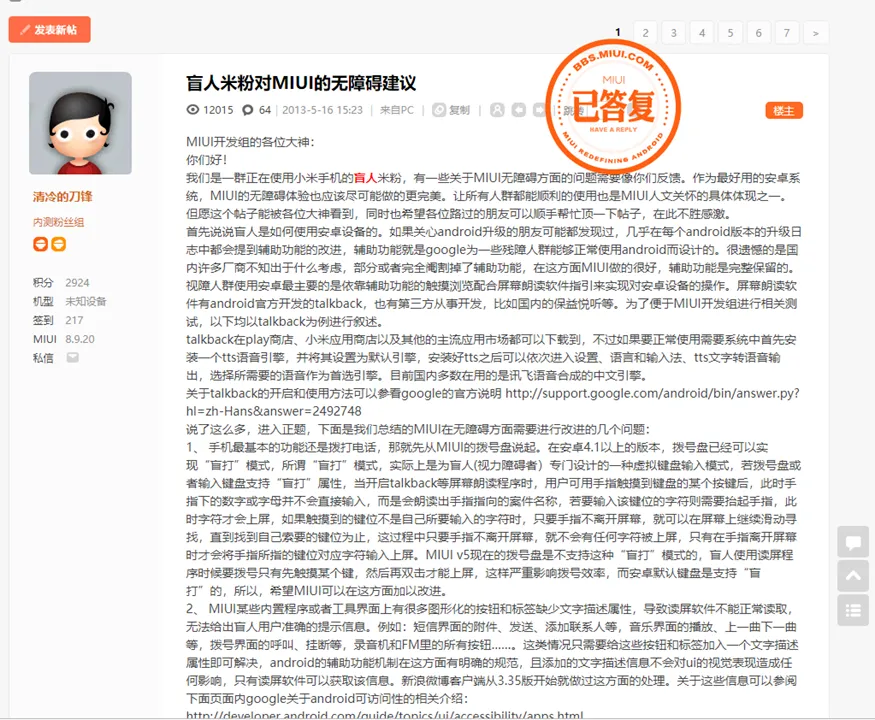The image size is (875, 720).
Task: Click the 发表新帖 new post button
Action: [50, 30]
